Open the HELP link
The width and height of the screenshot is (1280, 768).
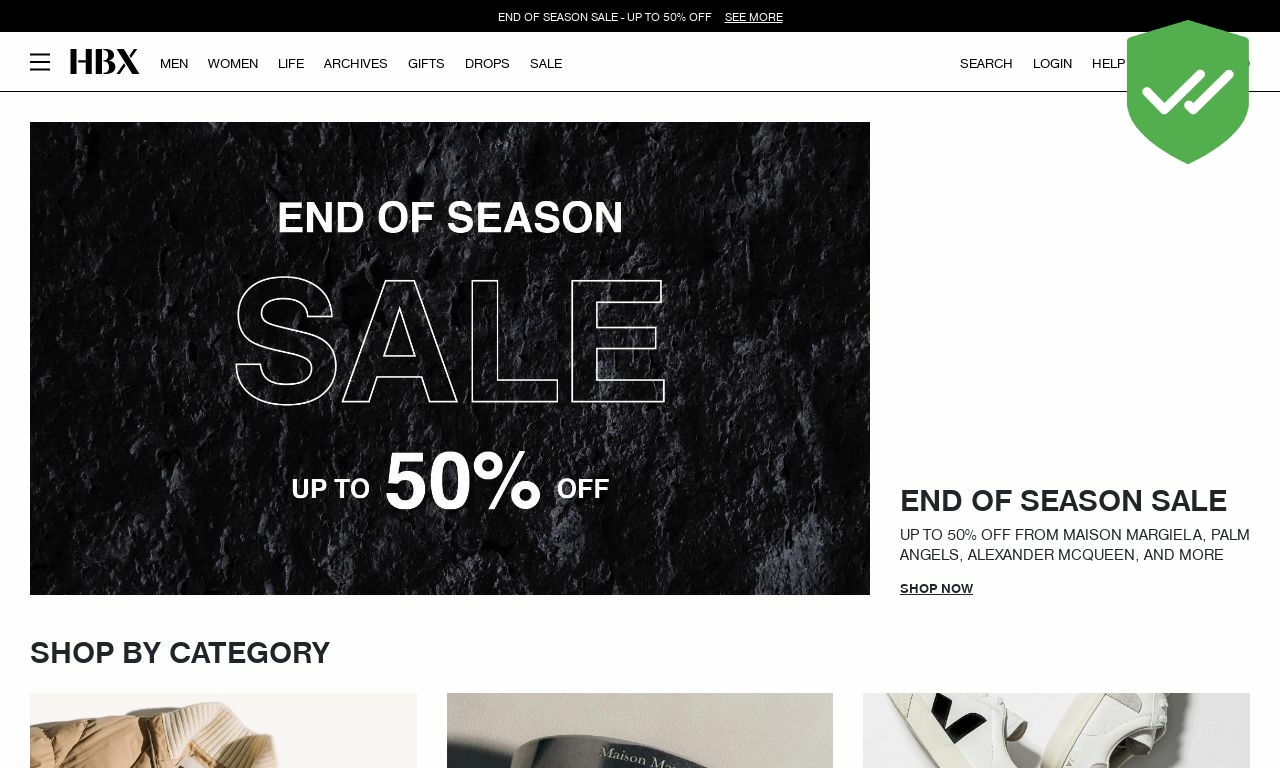[x=1108, y=63]
